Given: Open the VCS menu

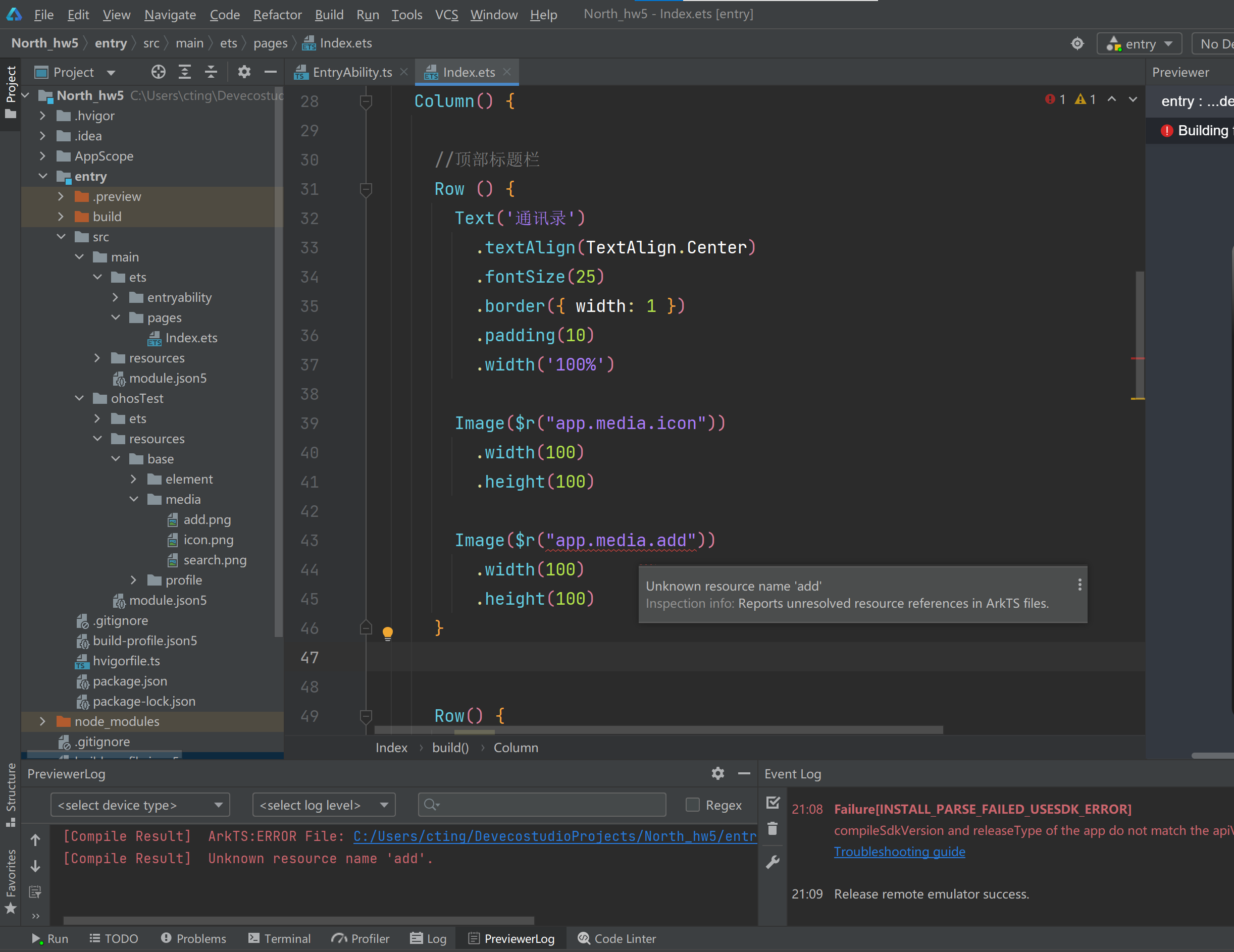Looking at the screenshot, I should point(446,14).
